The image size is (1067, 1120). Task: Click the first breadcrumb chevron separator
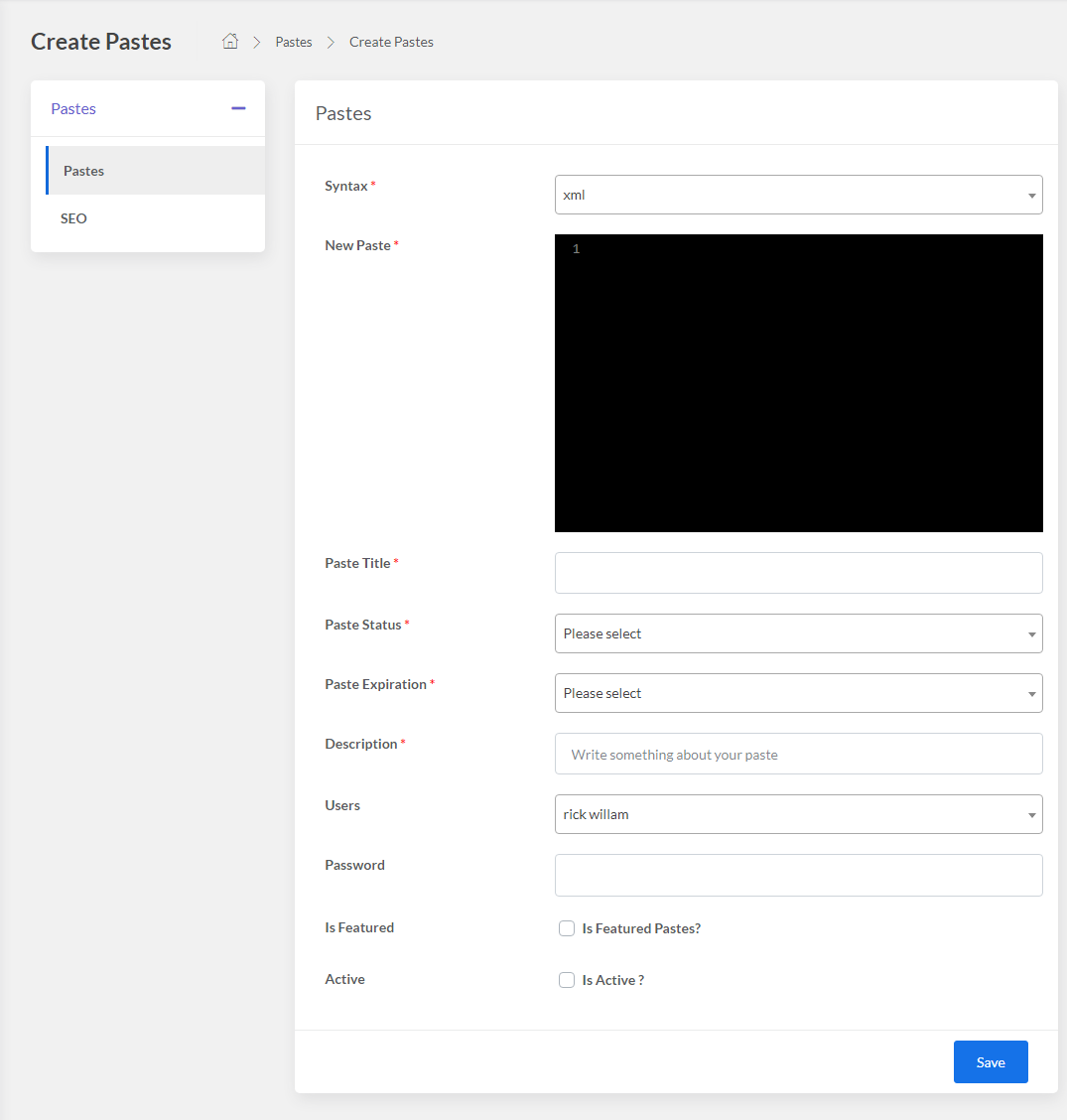pyautogui.click(x=257, y=43)
